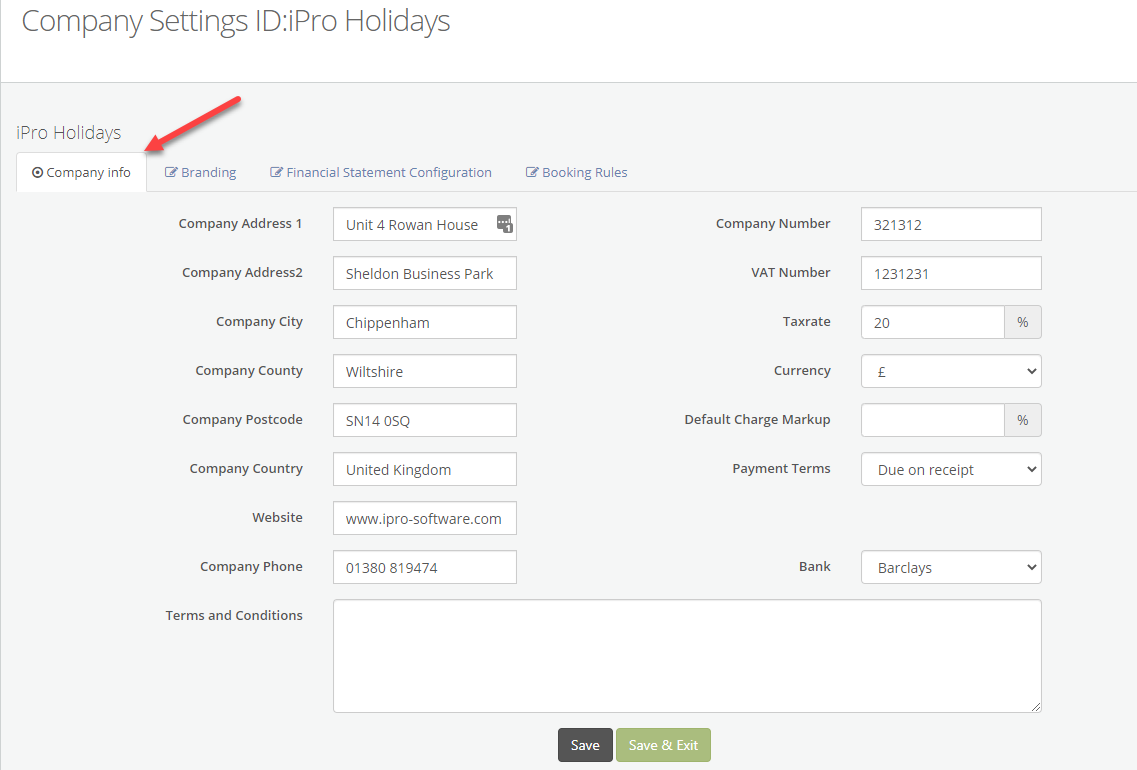Click the Company Postcode field
The width and height of the screenshot is (1137, 770).
pos(425,420)
